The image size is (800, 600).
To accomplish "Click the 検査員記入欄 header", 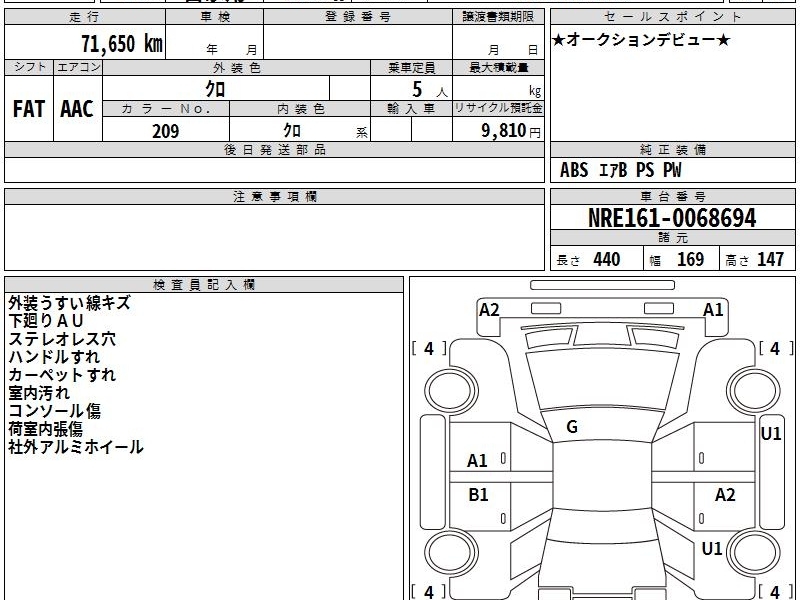I will point(204,285).
